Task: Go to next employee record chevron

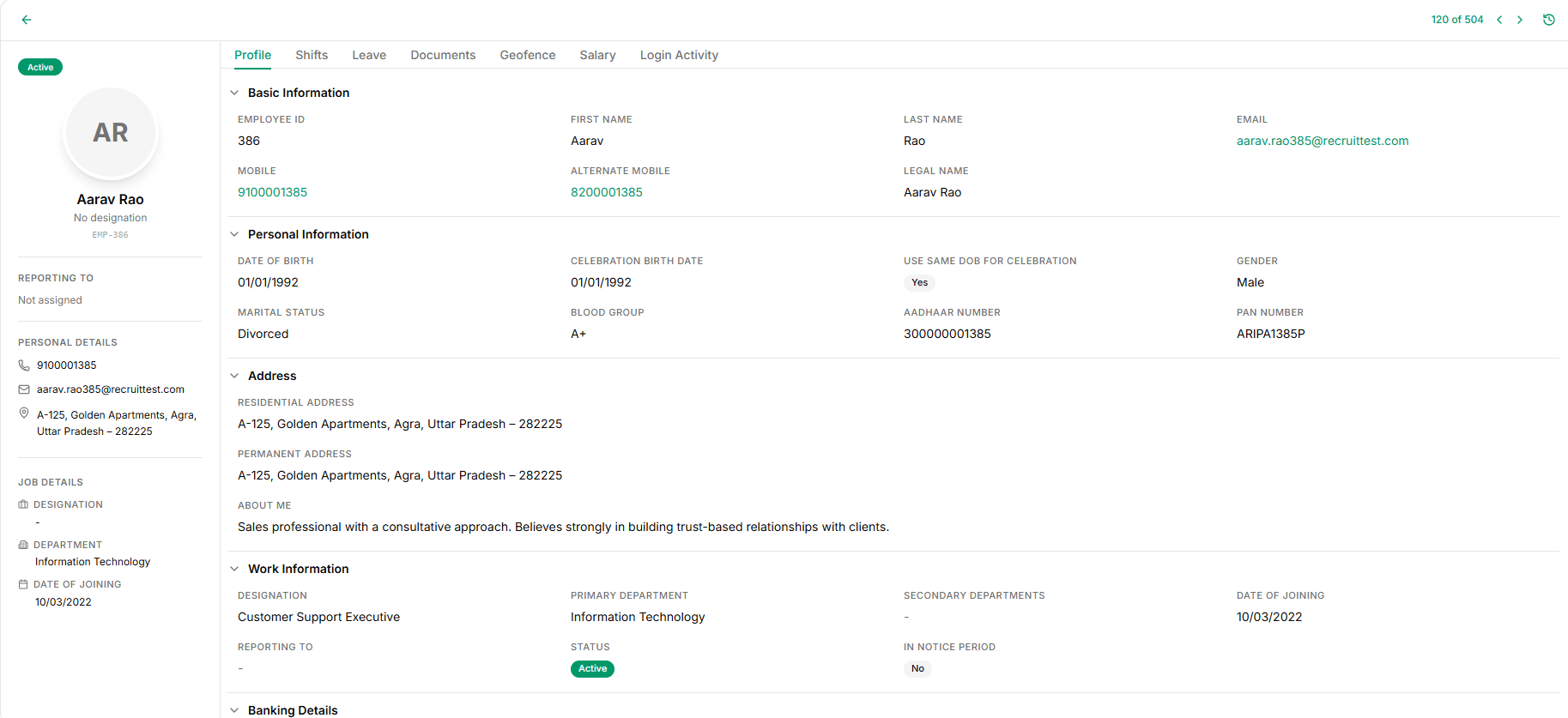Action: pyautogui.click(x=1520, y=20)
